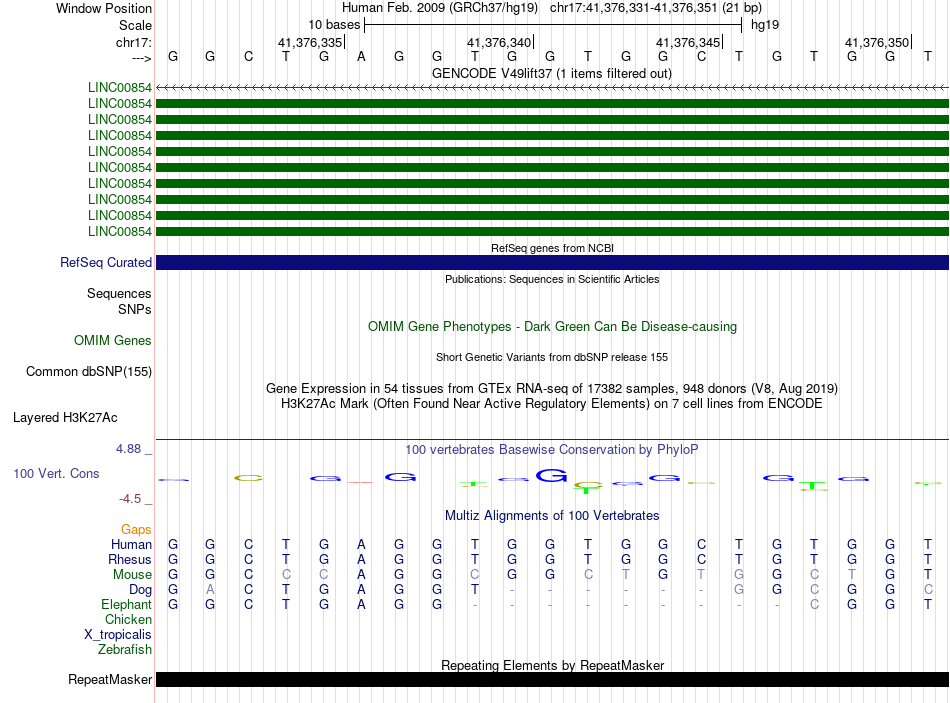Select the Dog alignment row label
The width and height of the screenshot is (950, 703).
coord(140,590)
